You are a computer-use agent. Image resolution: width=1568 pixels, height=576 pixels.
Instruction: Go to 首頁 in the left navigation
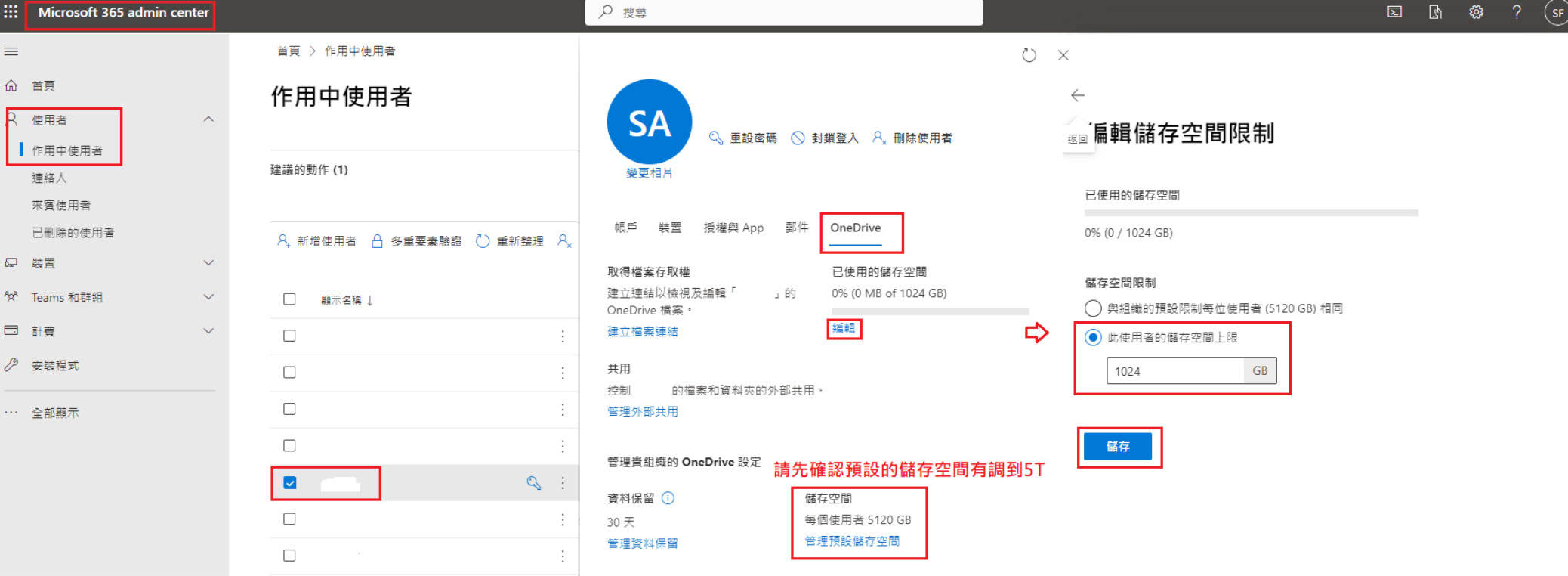(43, 85)
